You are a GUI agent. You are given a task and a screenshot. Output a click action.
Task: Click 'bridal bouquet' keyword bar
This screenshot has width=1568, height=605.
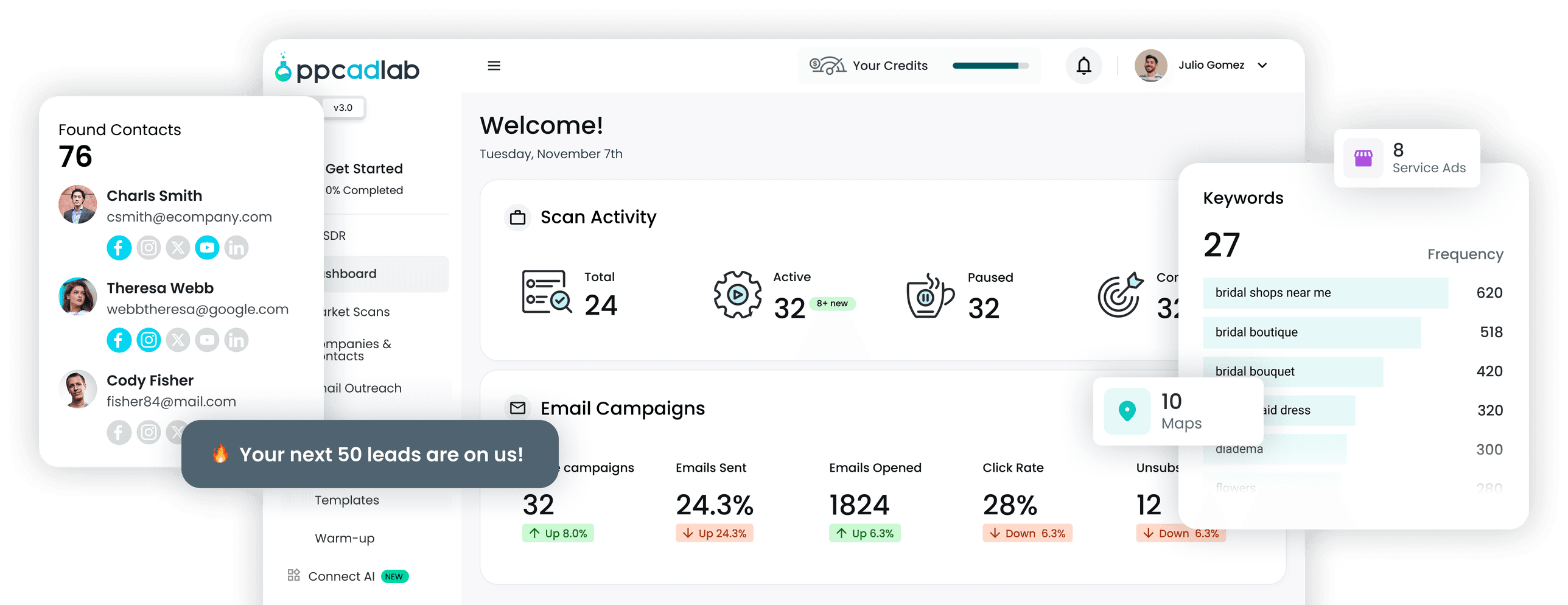point(1293,371)
